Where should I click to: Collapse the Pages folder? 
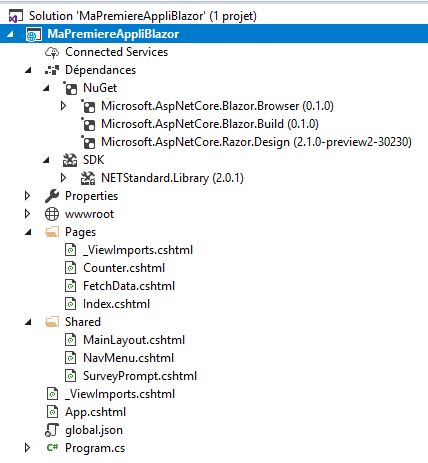(28, 232)
